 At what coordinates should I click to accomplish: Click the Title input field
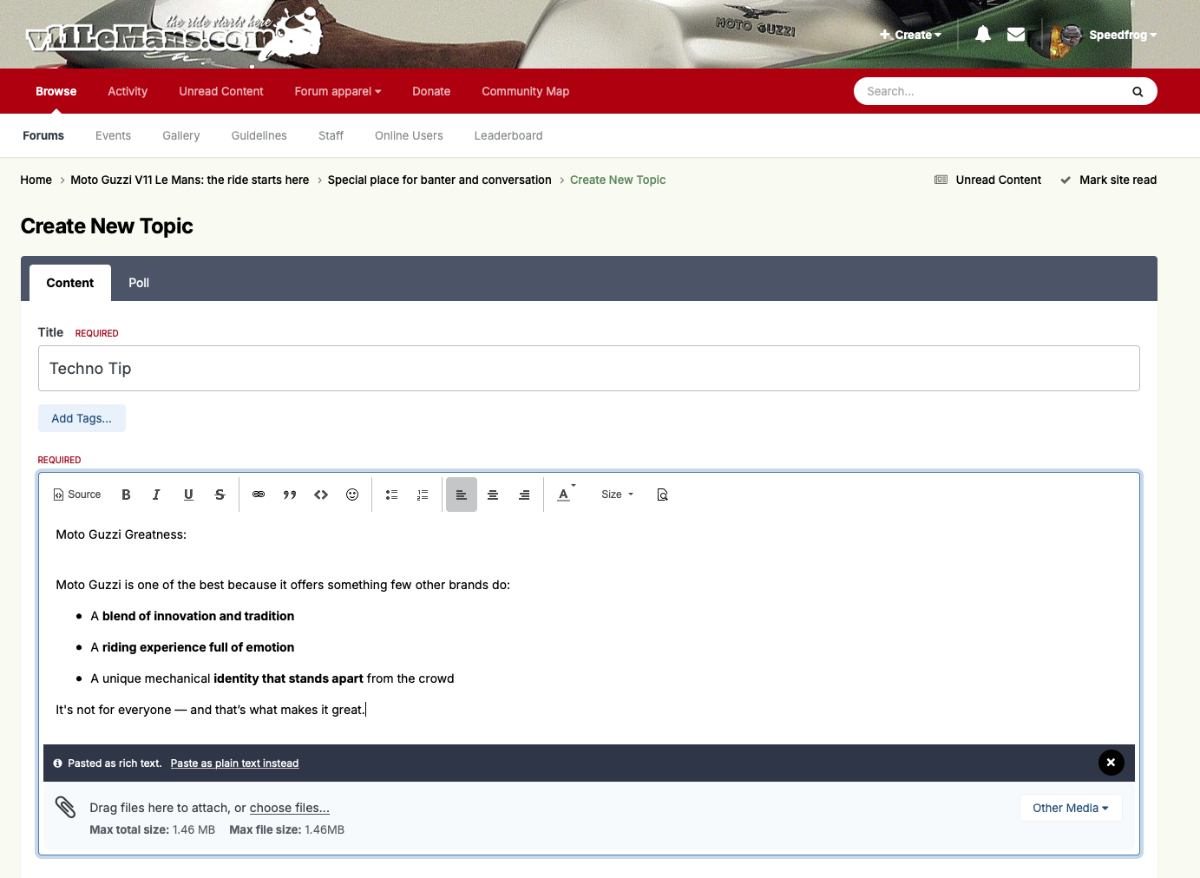588,368
